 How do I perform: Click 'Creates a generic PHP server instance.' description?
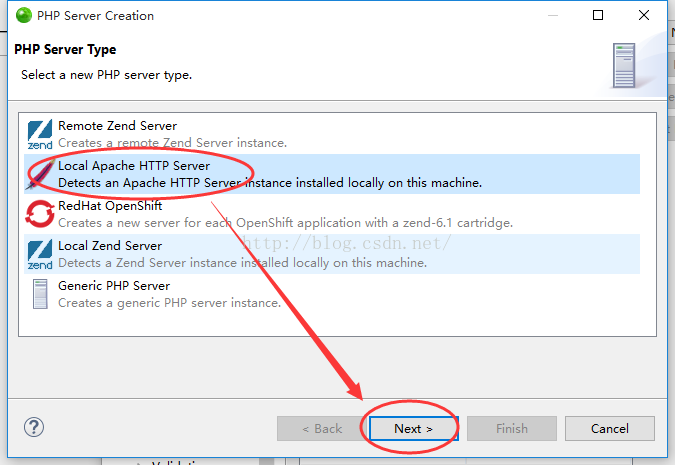click(169, 303)
